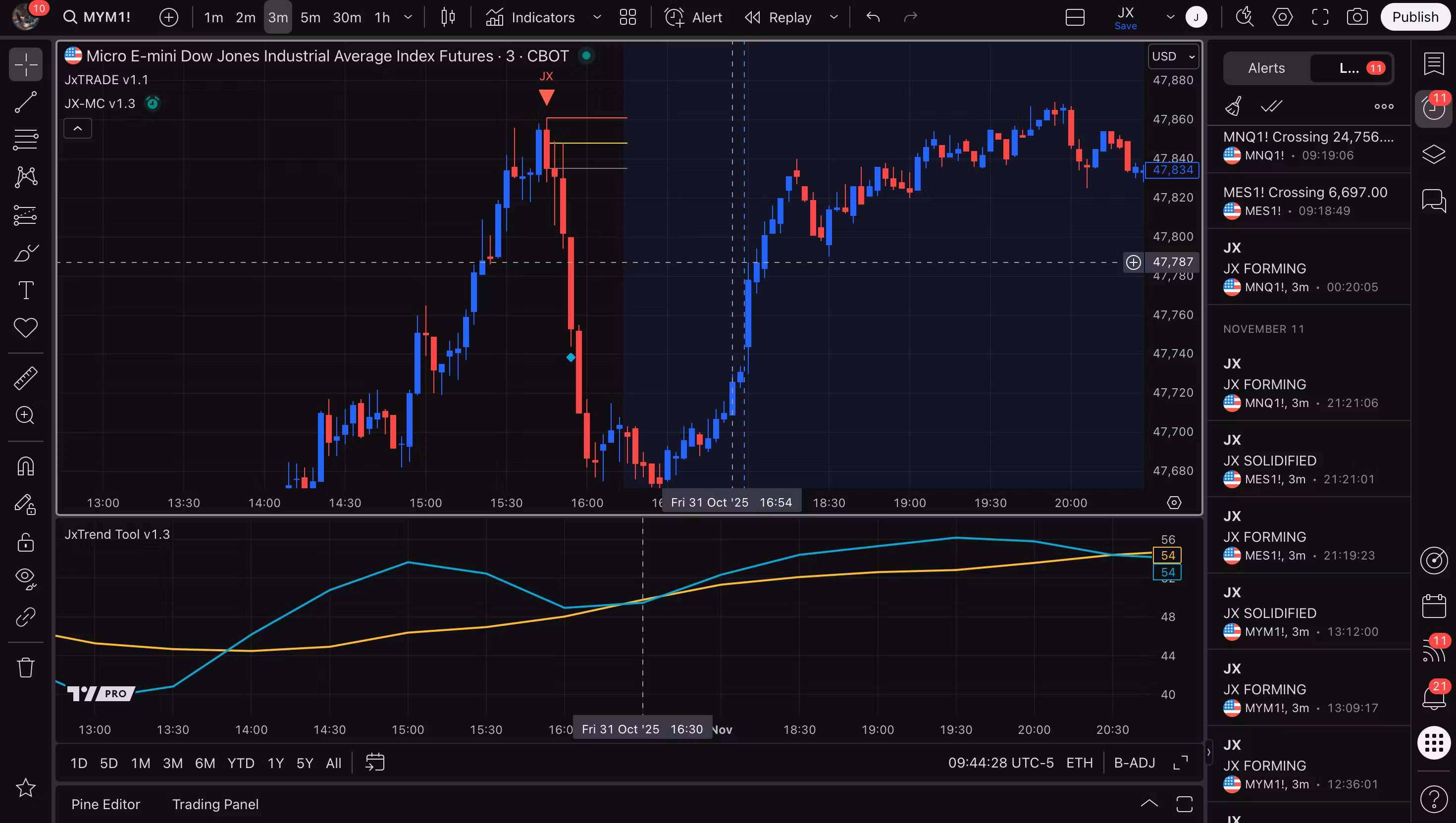The width and height of the screenshot is (1456, 823).
Task: Expand the manage layouts dropdown arrow
Action: 1170,17
